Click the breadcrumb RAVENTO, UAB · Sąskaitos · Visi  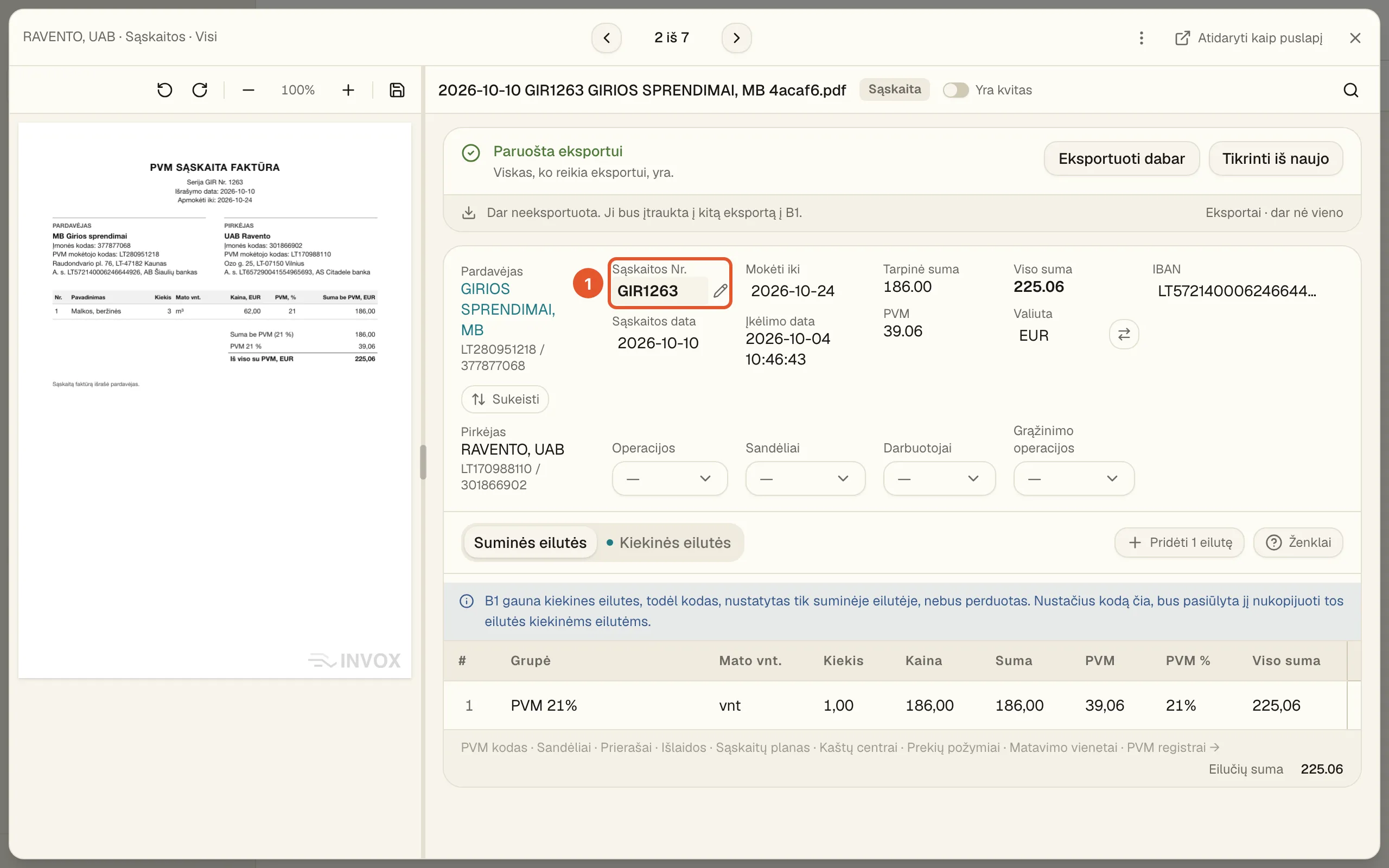click(x=120, y=37)
